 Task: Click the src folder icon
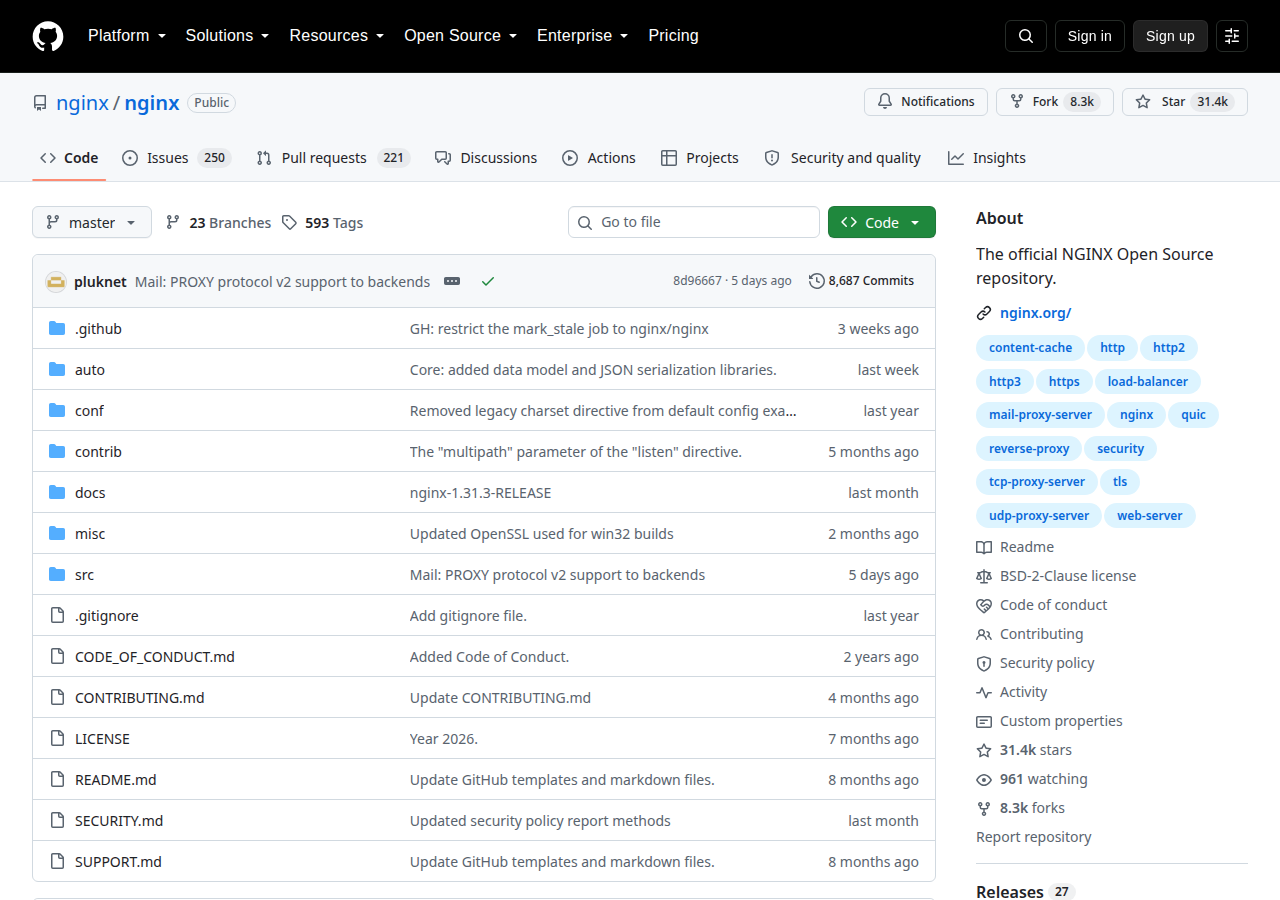coord(57,575)
